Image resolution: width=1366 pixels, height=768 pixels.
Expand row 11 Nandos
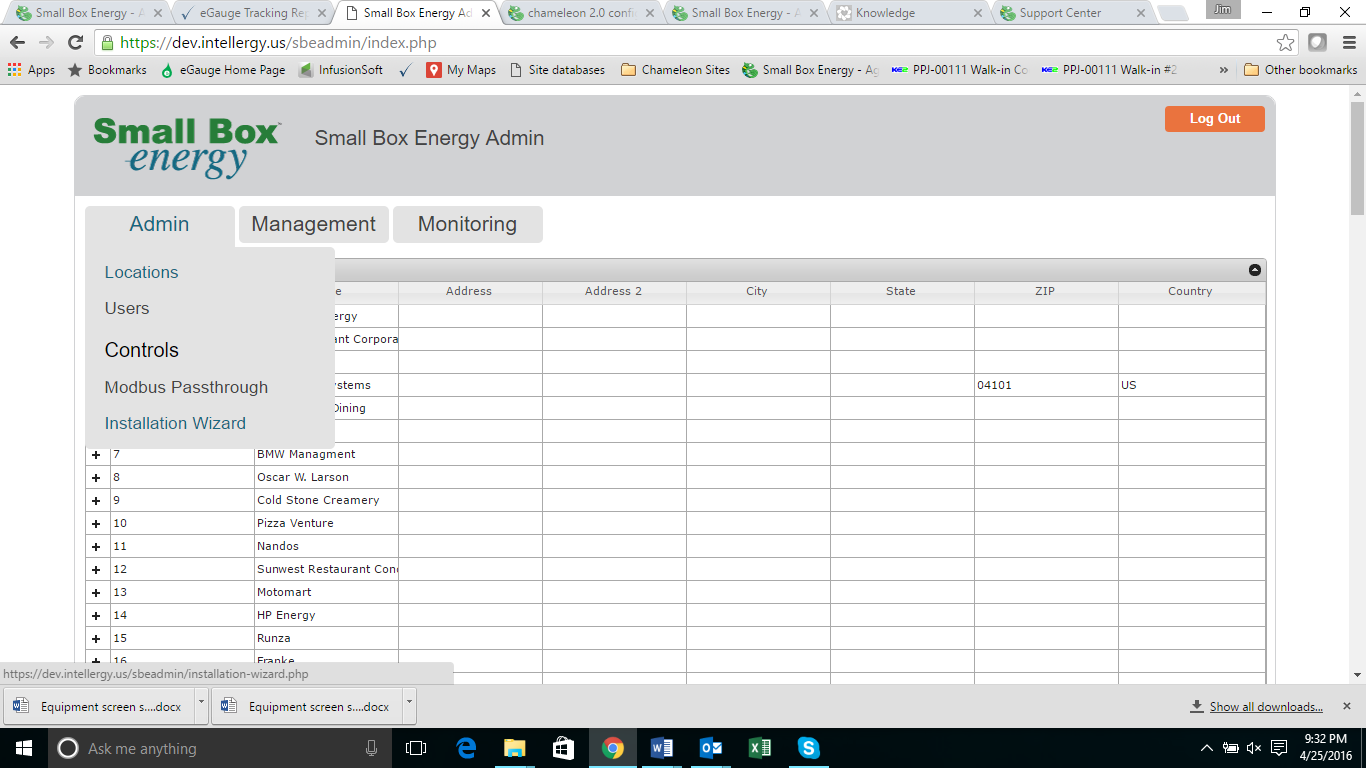point(96,547)
